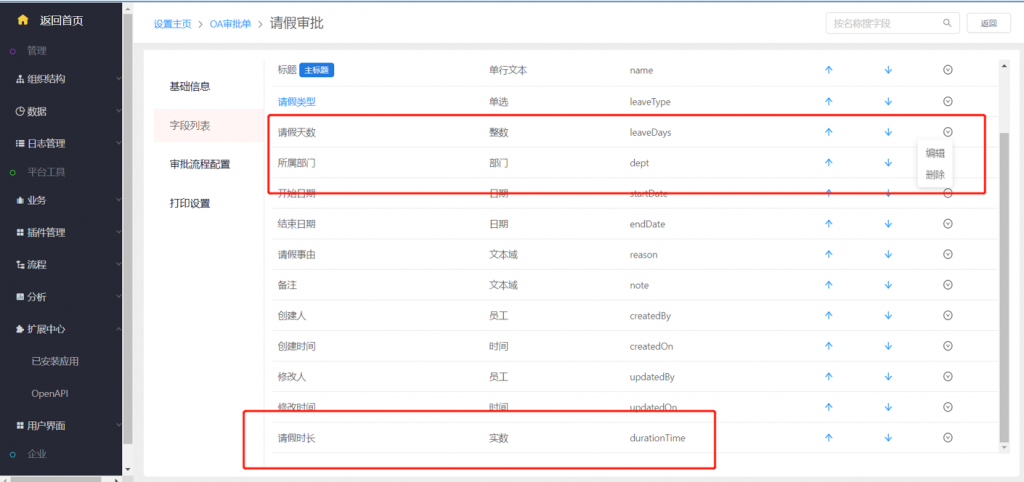Click the search magnifier icon
Viewport: 1024px width, 482px height.
point(946,22)
